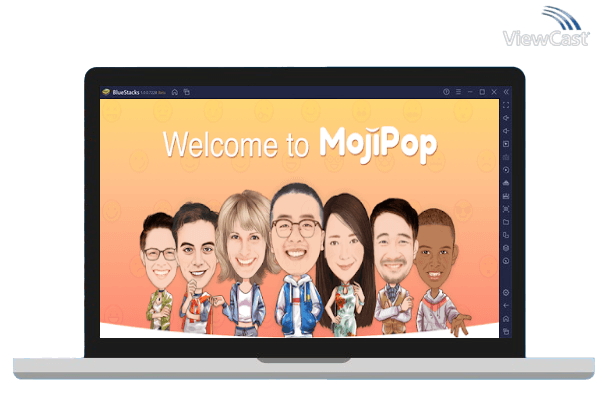Click the Install APK sidebar icon
The height and width of the screenshot is (414, 602).
click(506, 183)
